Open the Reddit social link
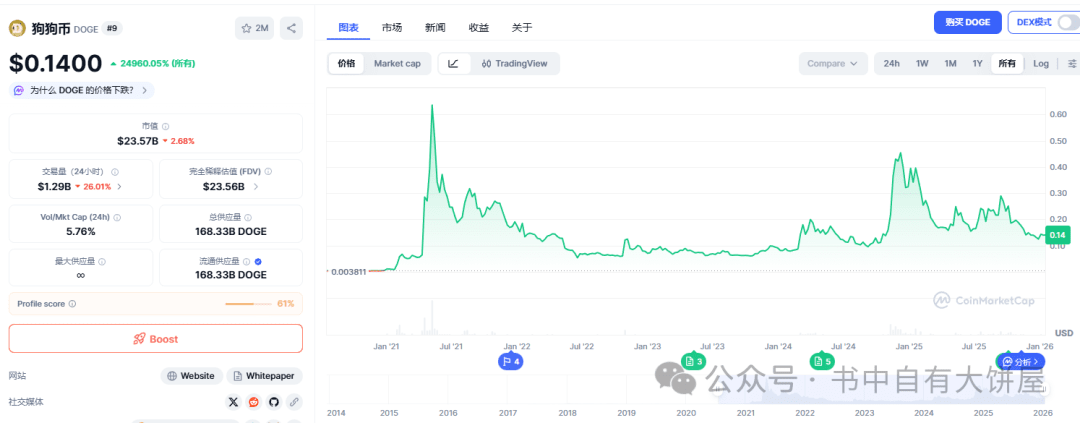This screenshot has width=1080, height=423. point(253,402)
